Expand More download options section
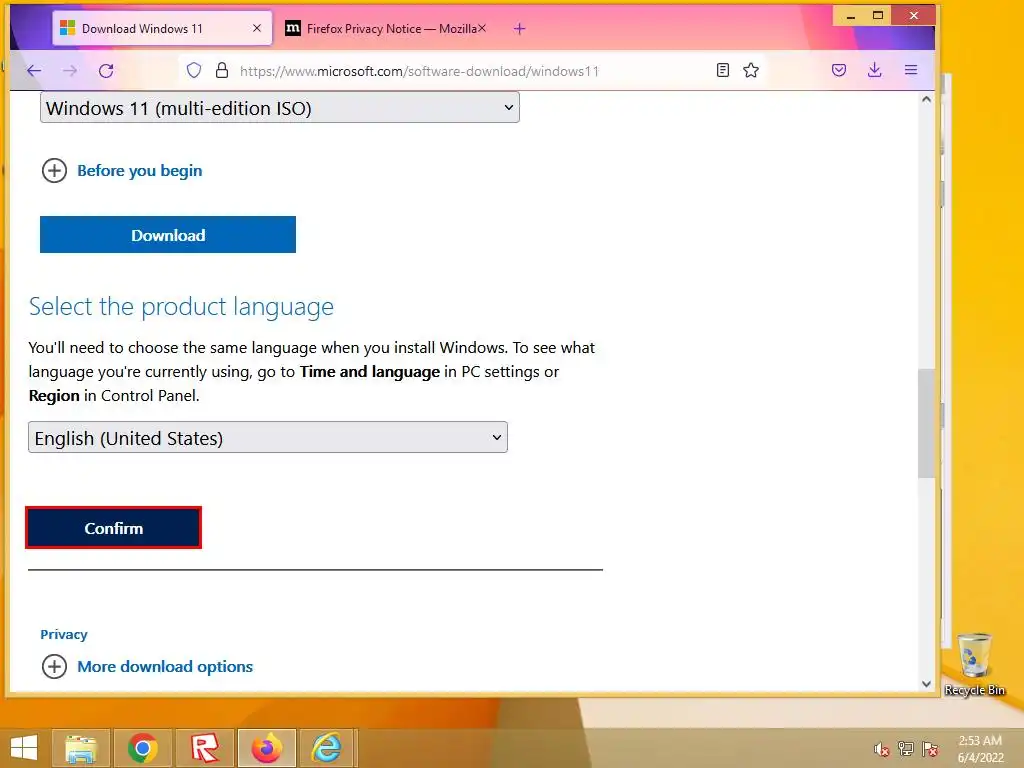 pyautogui.click(x=54, y=667)
